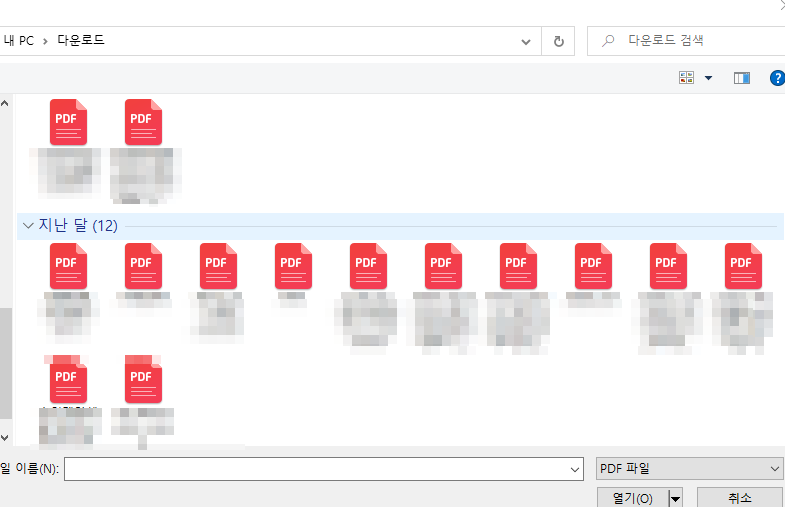Open help with the blue question mark
This screenshot has width=785, height=507.
777,78
